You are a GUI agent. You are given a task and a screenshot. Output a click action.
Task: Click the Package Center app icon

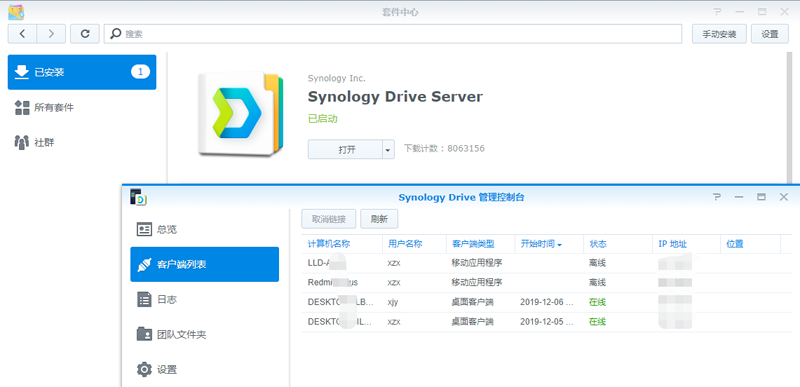tap(16, 12)
